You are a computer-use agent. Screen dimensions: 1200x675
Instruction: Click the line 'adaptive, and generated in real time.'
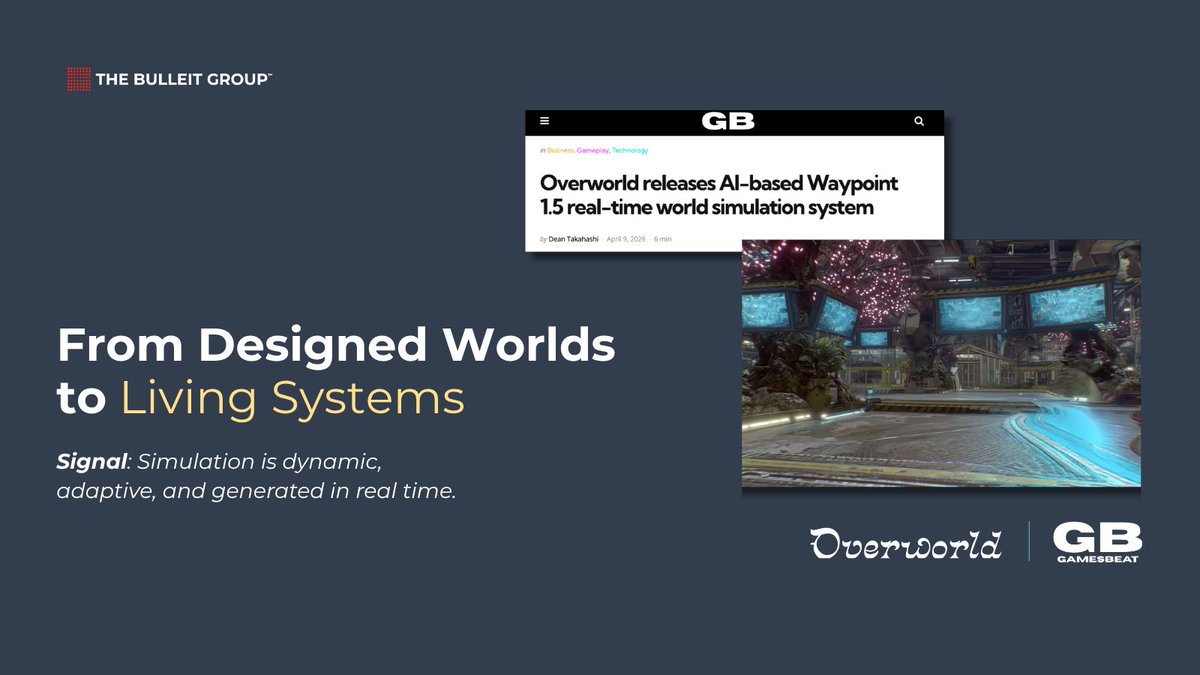tap(257, 493)
